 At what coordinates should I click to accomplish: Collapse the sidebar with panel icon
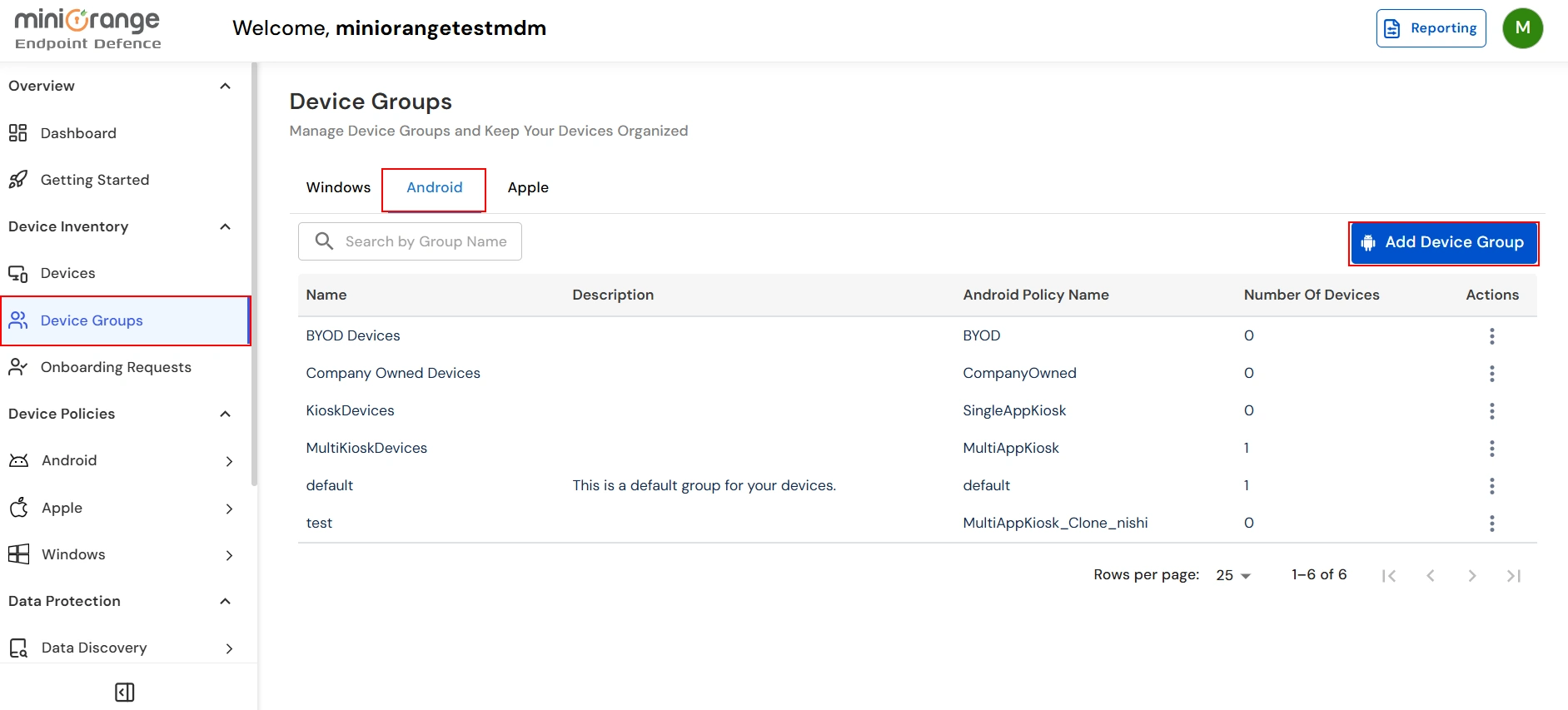[124, 693]
